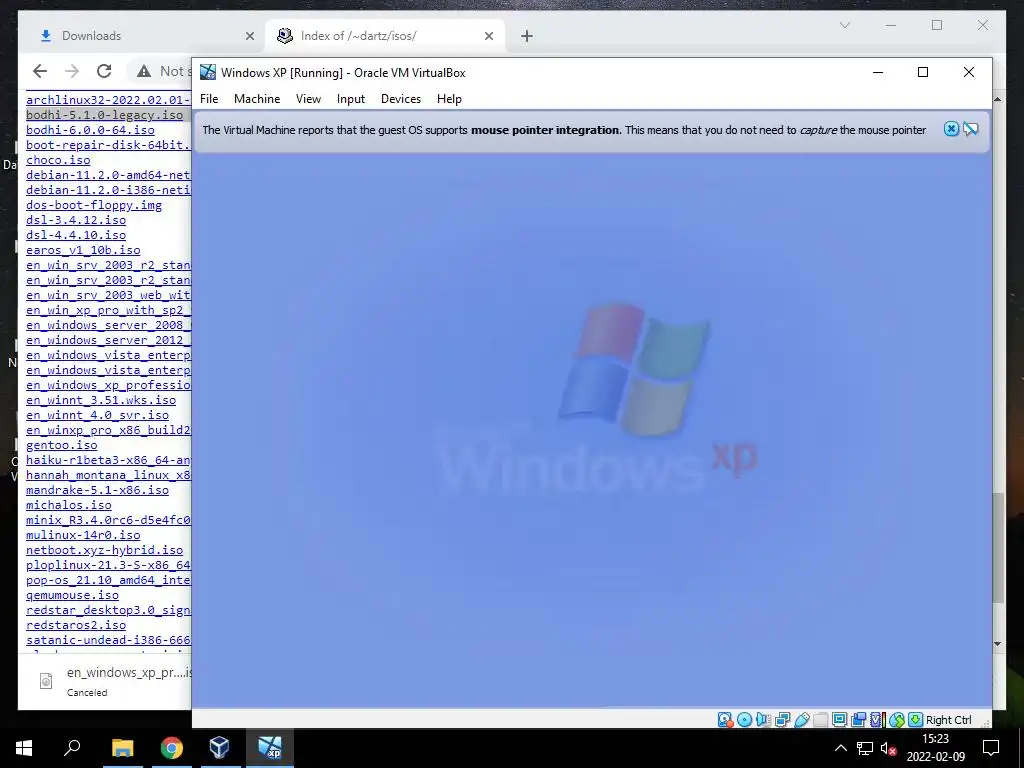This screenshot has height=768, width=1024.
Task: Open the qemumouse.iso link
Action: 72,596
